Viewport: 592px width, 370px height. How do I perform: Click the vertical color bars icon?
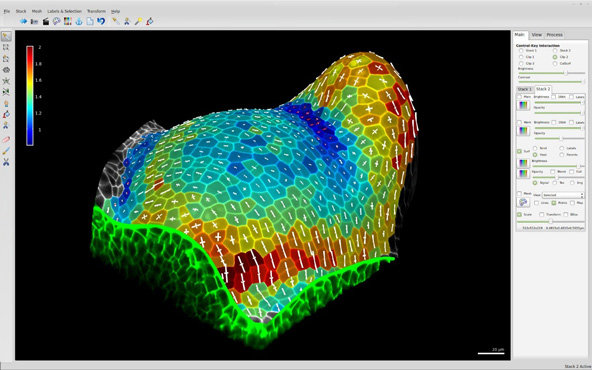tap(68, 22)
